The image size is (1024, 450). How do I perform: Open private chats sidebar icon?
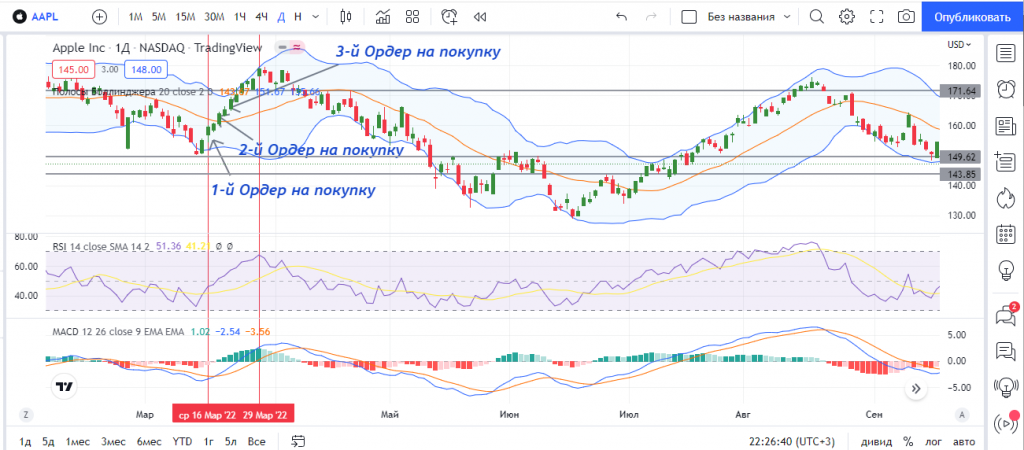(1006, 351)
